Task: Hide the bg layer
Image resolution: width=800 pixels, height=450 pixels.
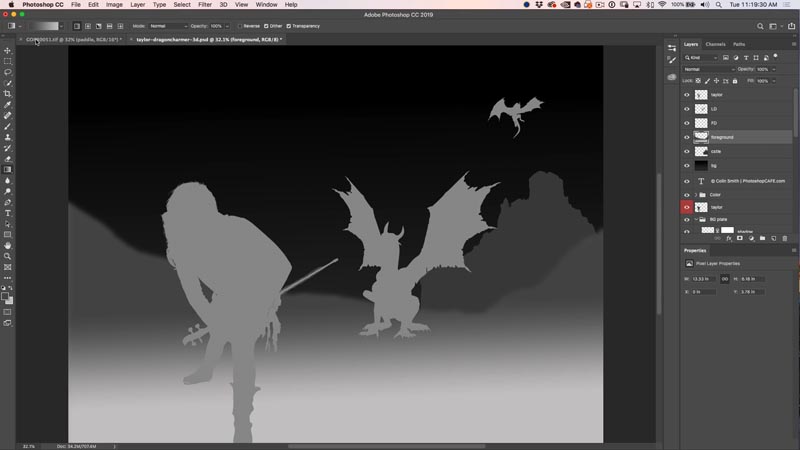Action: click(x=687, y=166)
